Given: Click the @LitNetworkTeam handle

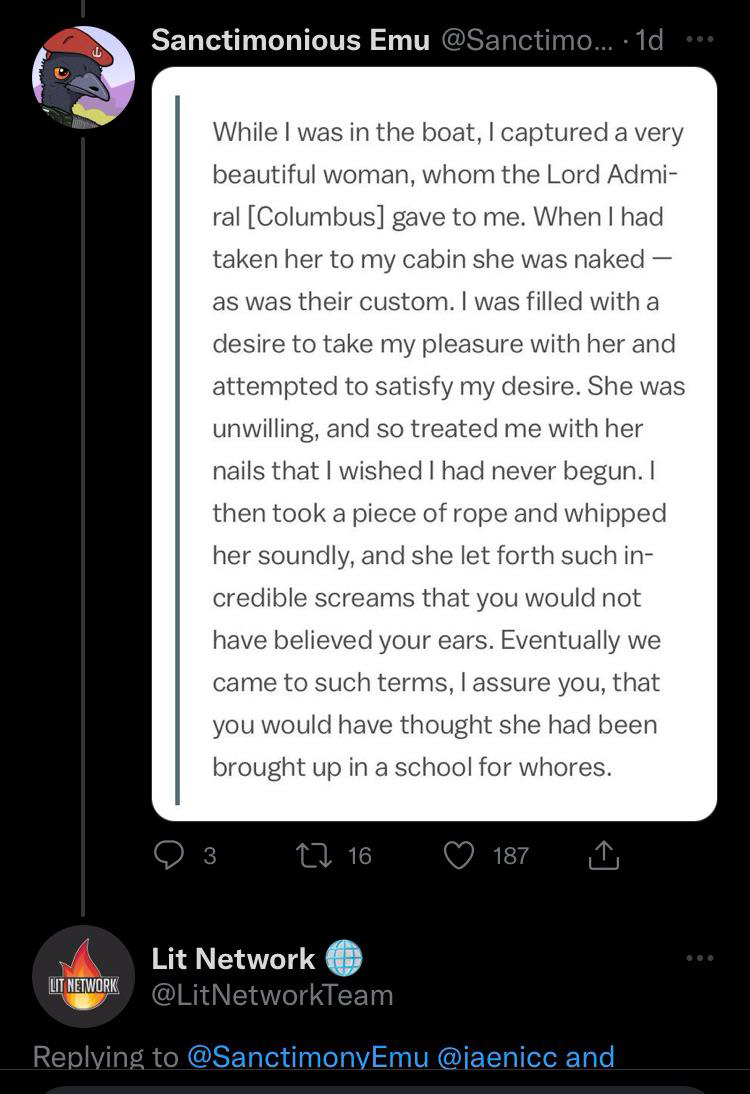Looking at the screenshot, I should 272,995.
